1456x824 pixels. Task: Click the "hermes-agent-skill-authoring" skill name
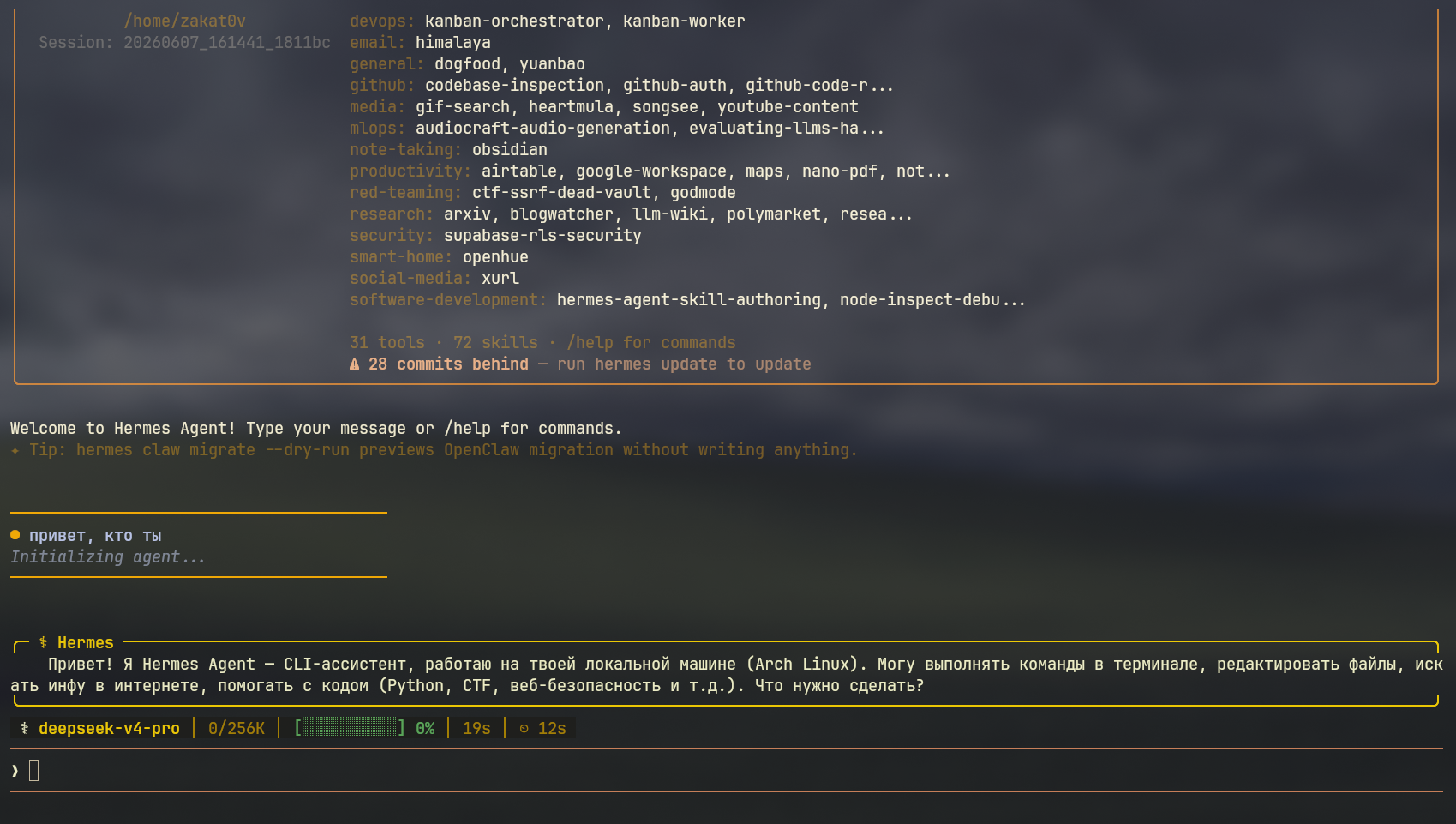[x=689, y=300]
